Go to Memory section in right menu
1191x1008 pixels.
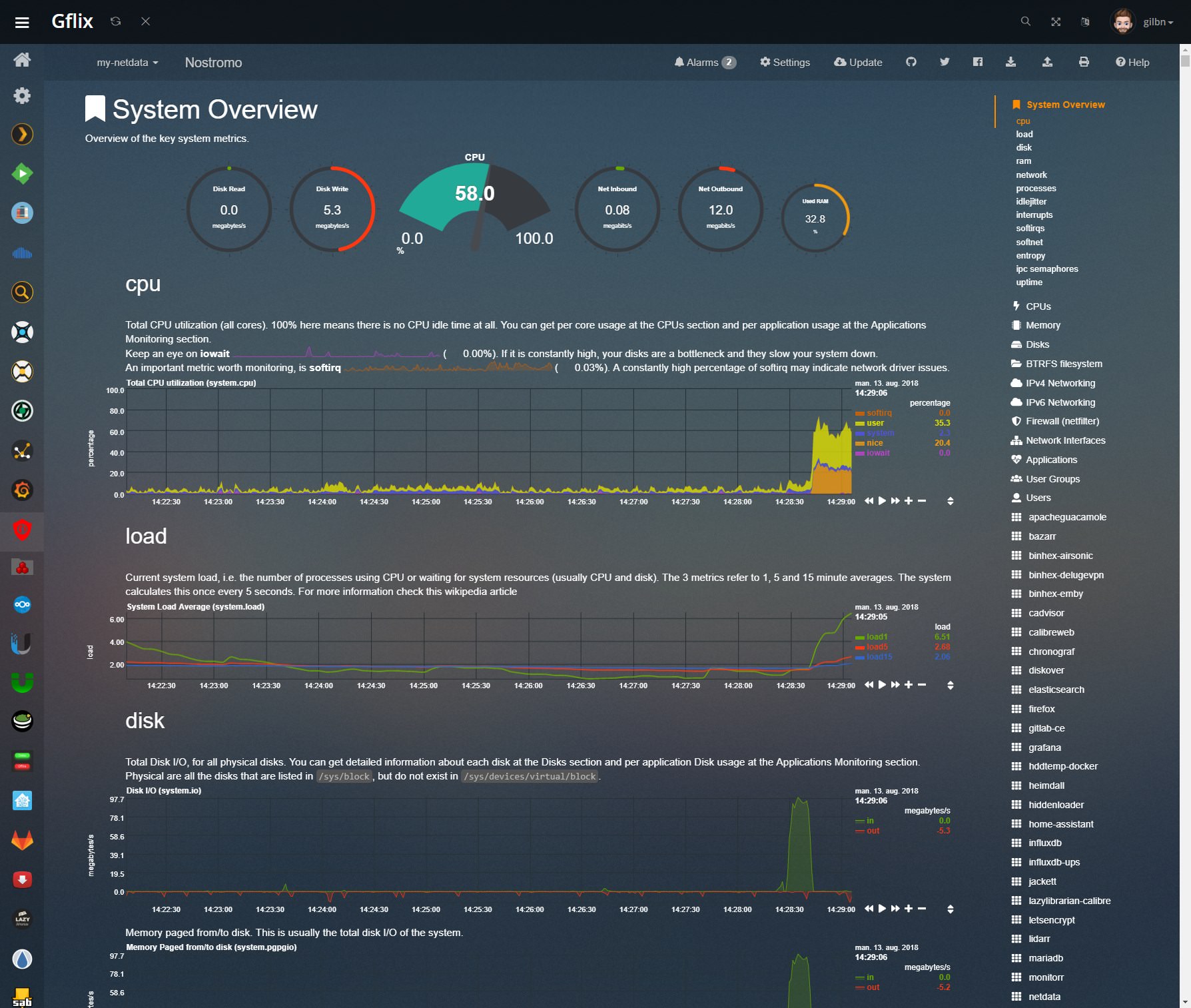pos(1042,325)
